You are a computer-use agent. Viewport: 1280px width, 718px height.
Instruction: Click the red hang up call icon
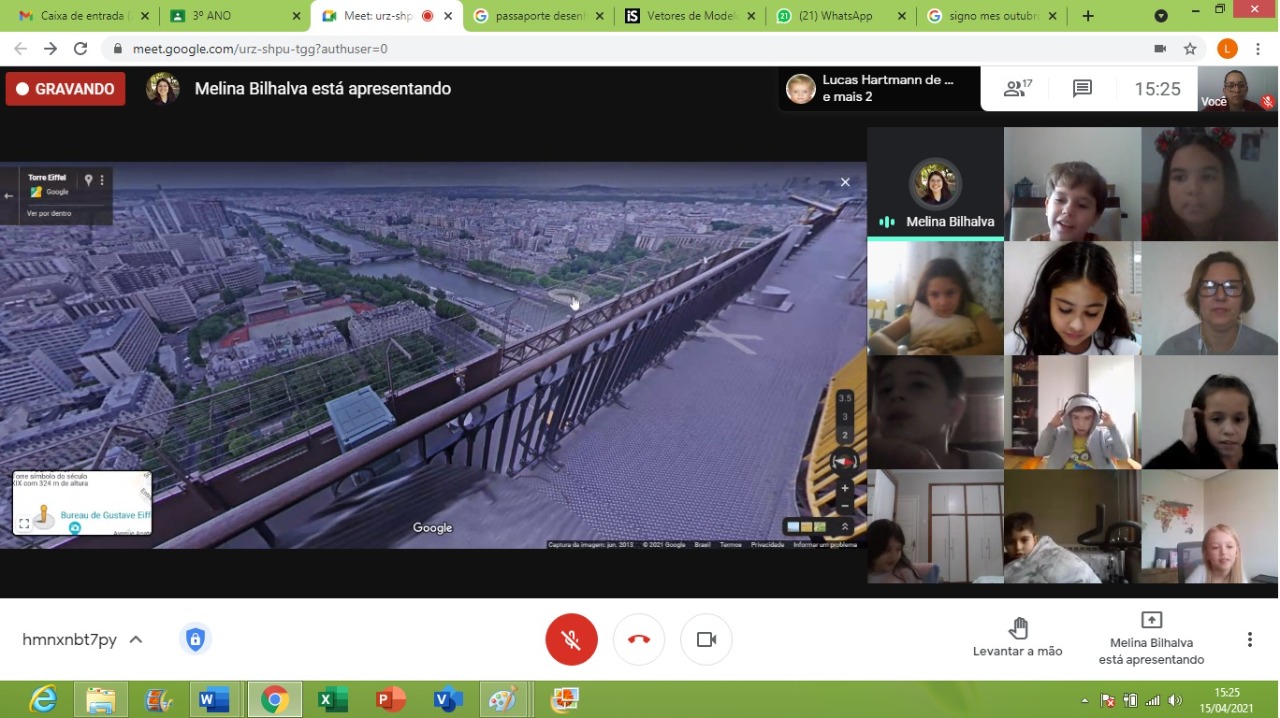click(639, 639)
